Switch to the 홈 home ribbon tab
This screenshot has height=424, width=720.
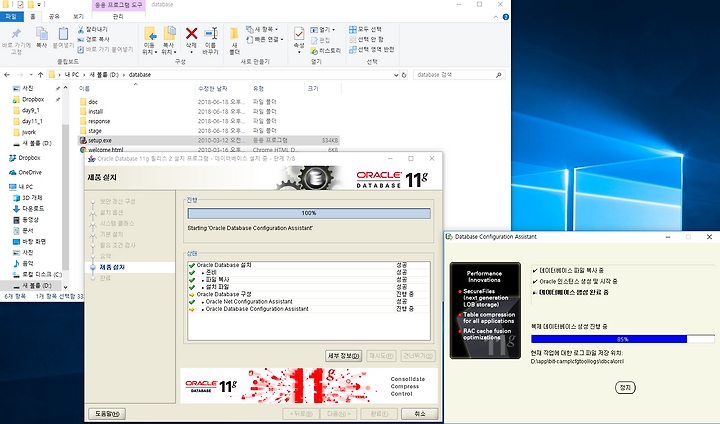tap(33, 17)
